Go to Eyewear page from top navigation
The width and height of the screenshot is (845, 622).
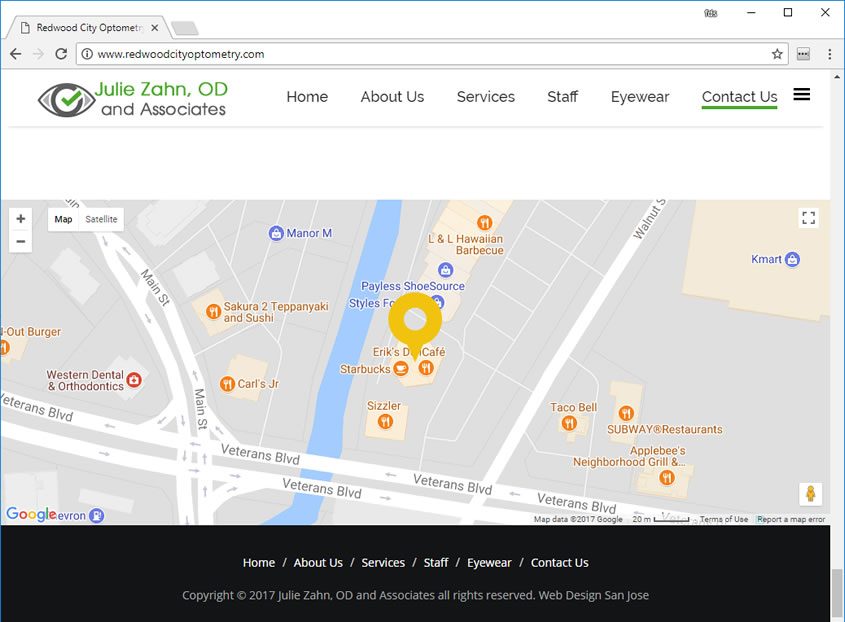[x=640, y=97]
